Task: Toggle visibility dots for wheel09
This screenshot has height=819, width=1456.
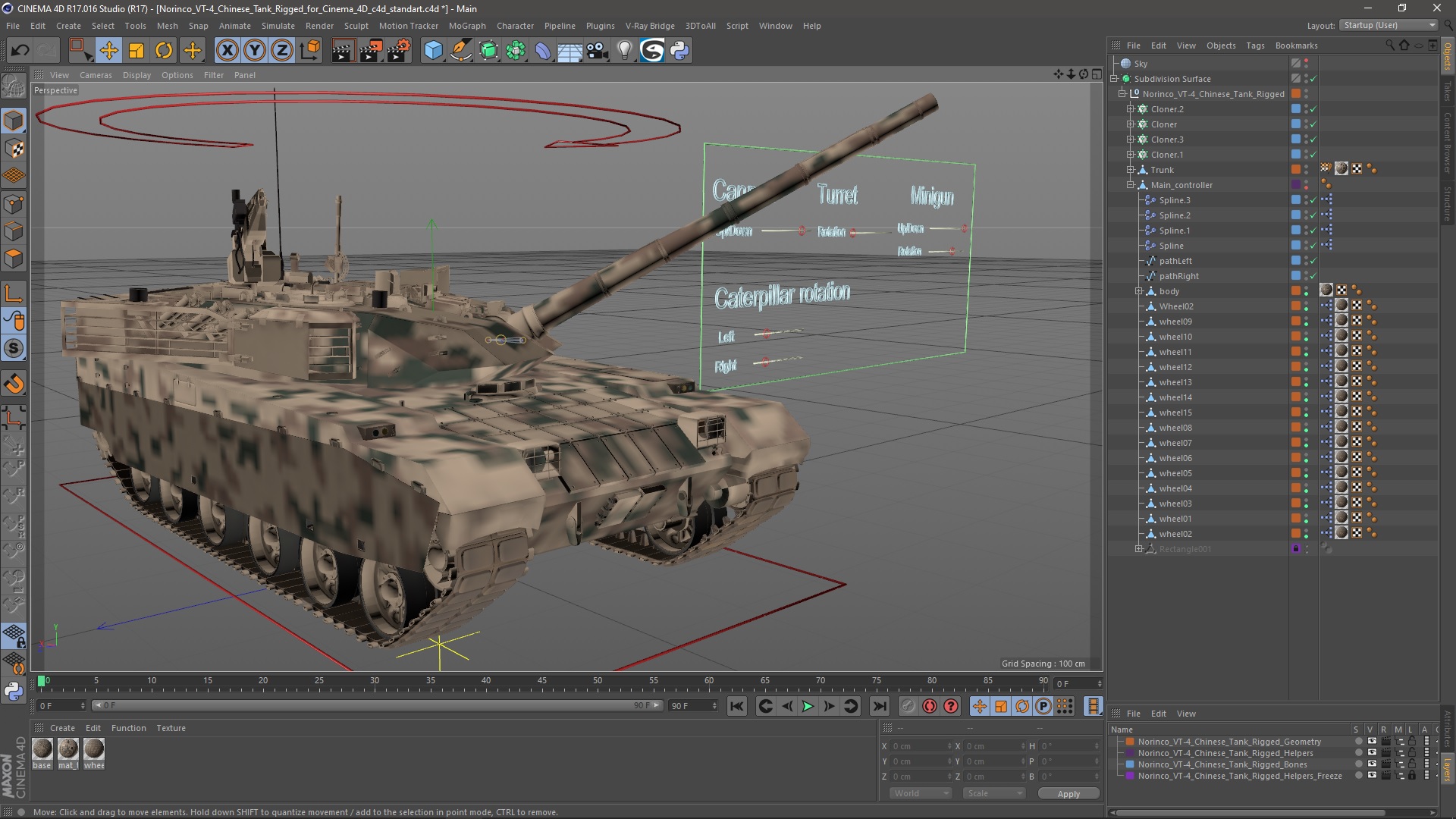Action: [1306, 322]
